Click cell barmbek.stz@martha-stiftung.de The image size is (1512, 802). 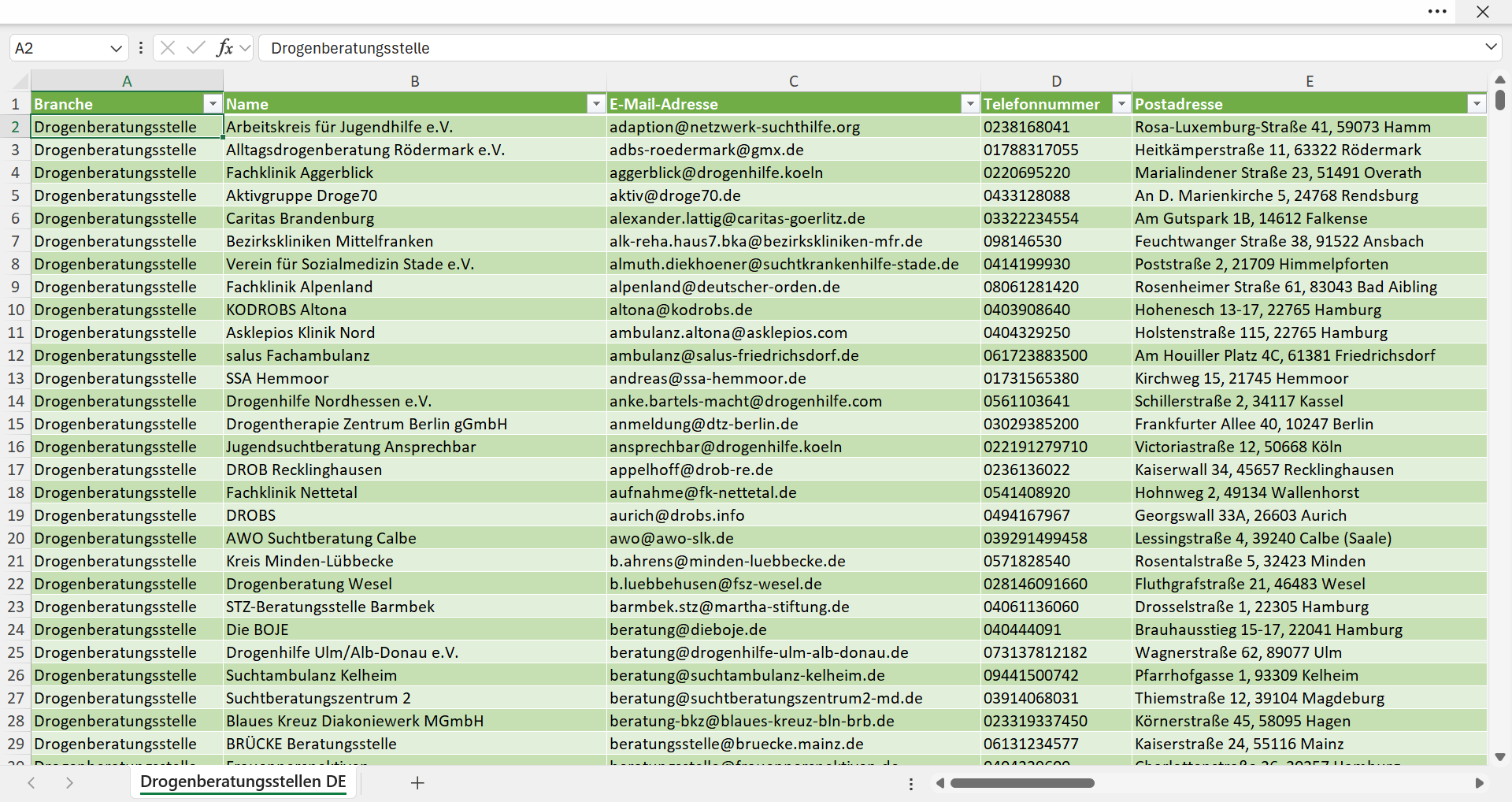pos(794,607)
